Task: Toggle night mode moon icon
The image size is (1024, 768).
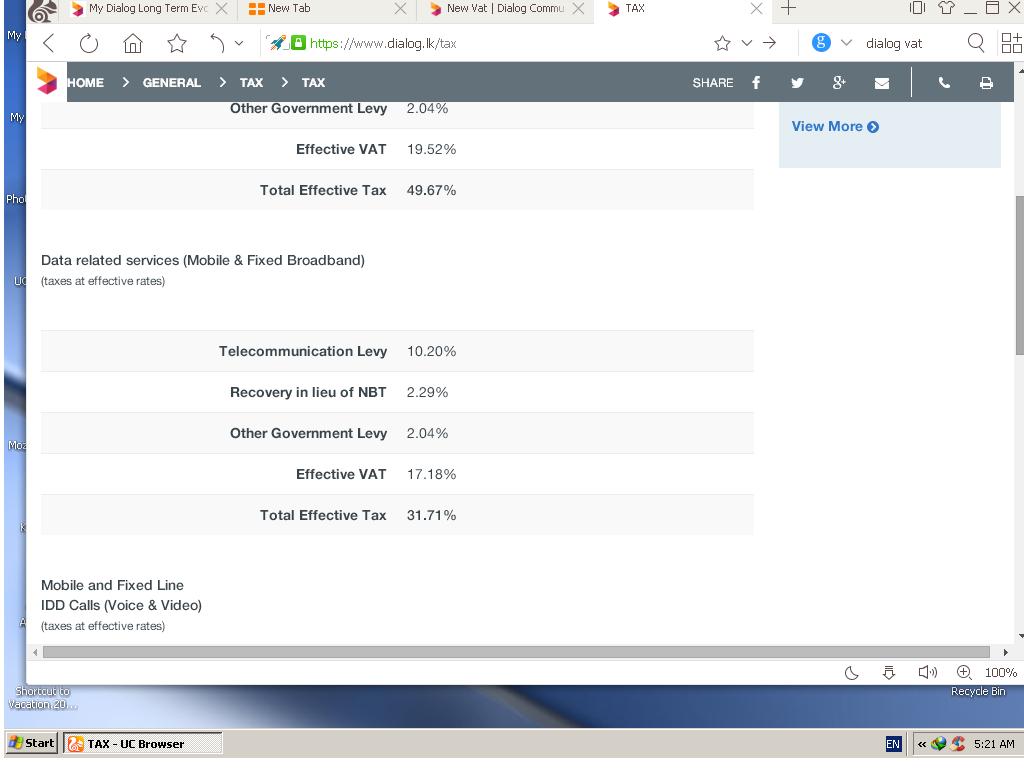Action: [x=852, y=673]
